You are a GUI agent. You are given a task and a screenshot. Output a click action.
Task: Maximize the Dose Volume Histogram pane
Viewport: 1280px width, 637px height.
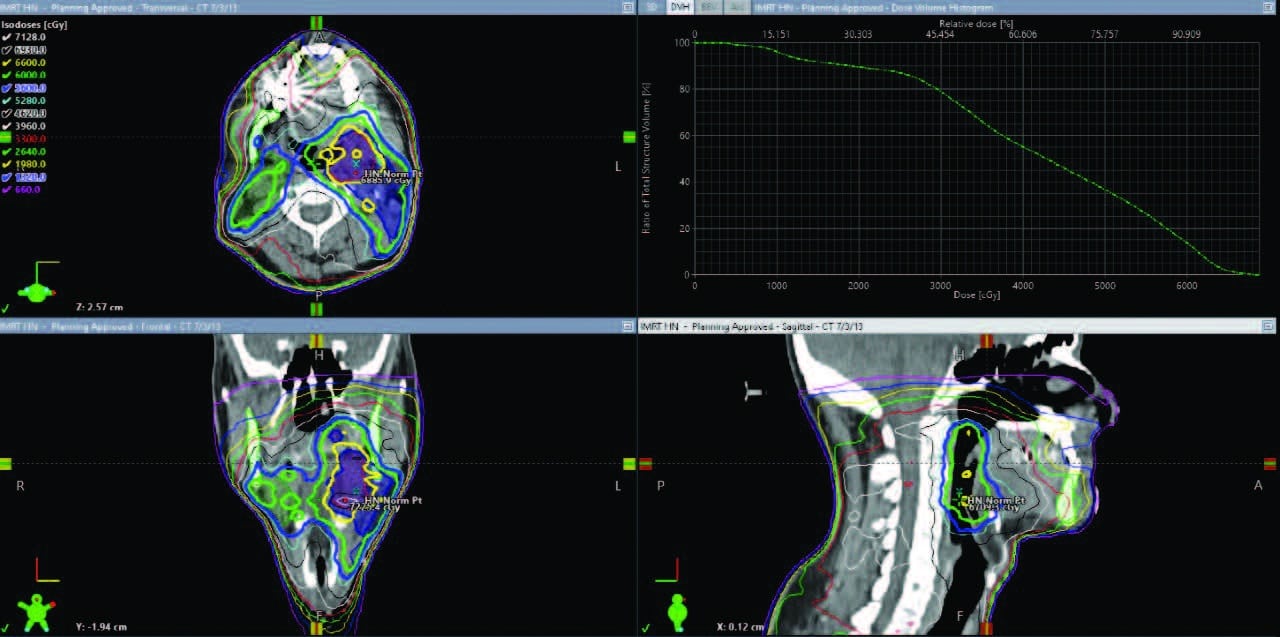click(x=1268, y=7)
